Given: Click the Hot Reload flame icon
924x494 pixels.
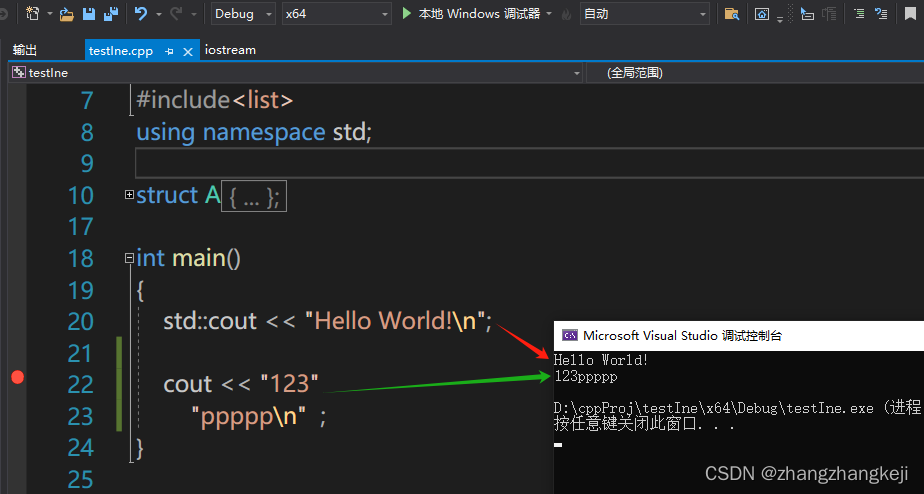Looking at the screenshot, I should 566,14.
